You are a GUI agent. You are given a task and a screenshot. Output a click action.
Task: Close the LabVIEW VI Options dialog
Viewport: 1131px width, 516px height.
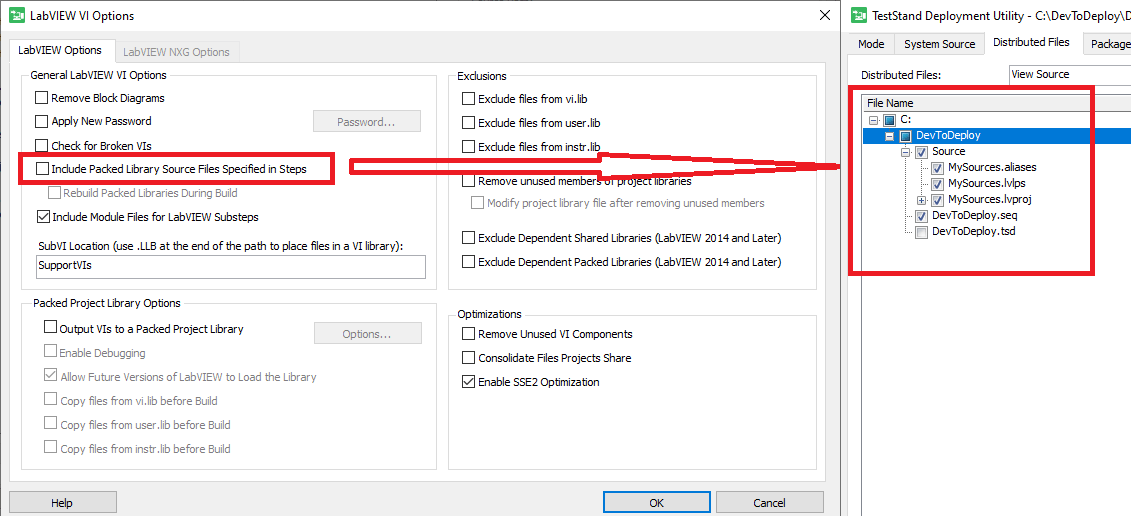coord(824,15)
